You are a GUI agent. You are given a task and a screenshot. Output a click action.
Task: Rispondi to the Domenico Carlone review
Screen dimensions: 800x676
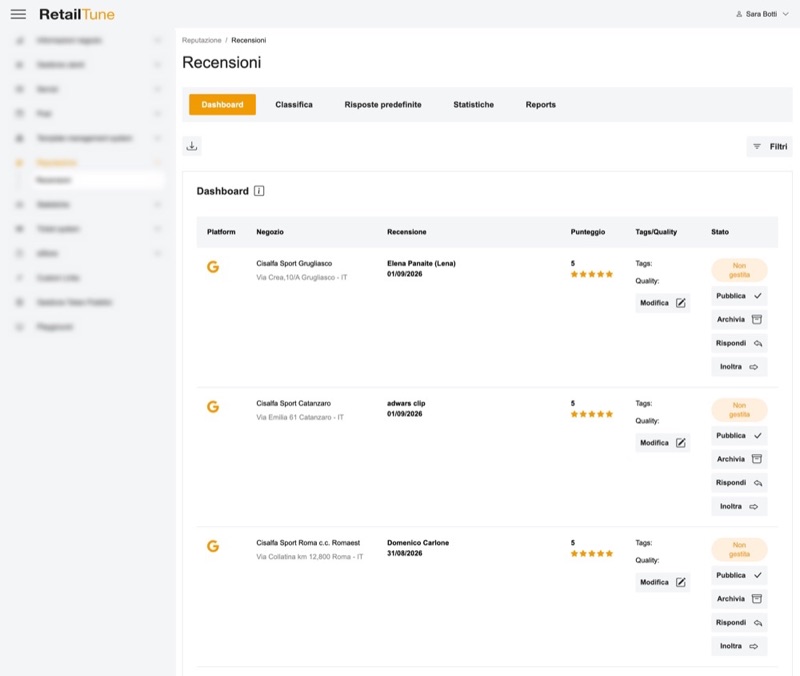(x=739, y=622)
